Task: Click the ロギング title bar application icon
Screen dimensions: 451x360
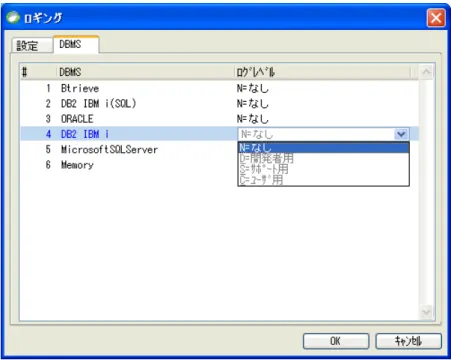Action: (13, 17)
